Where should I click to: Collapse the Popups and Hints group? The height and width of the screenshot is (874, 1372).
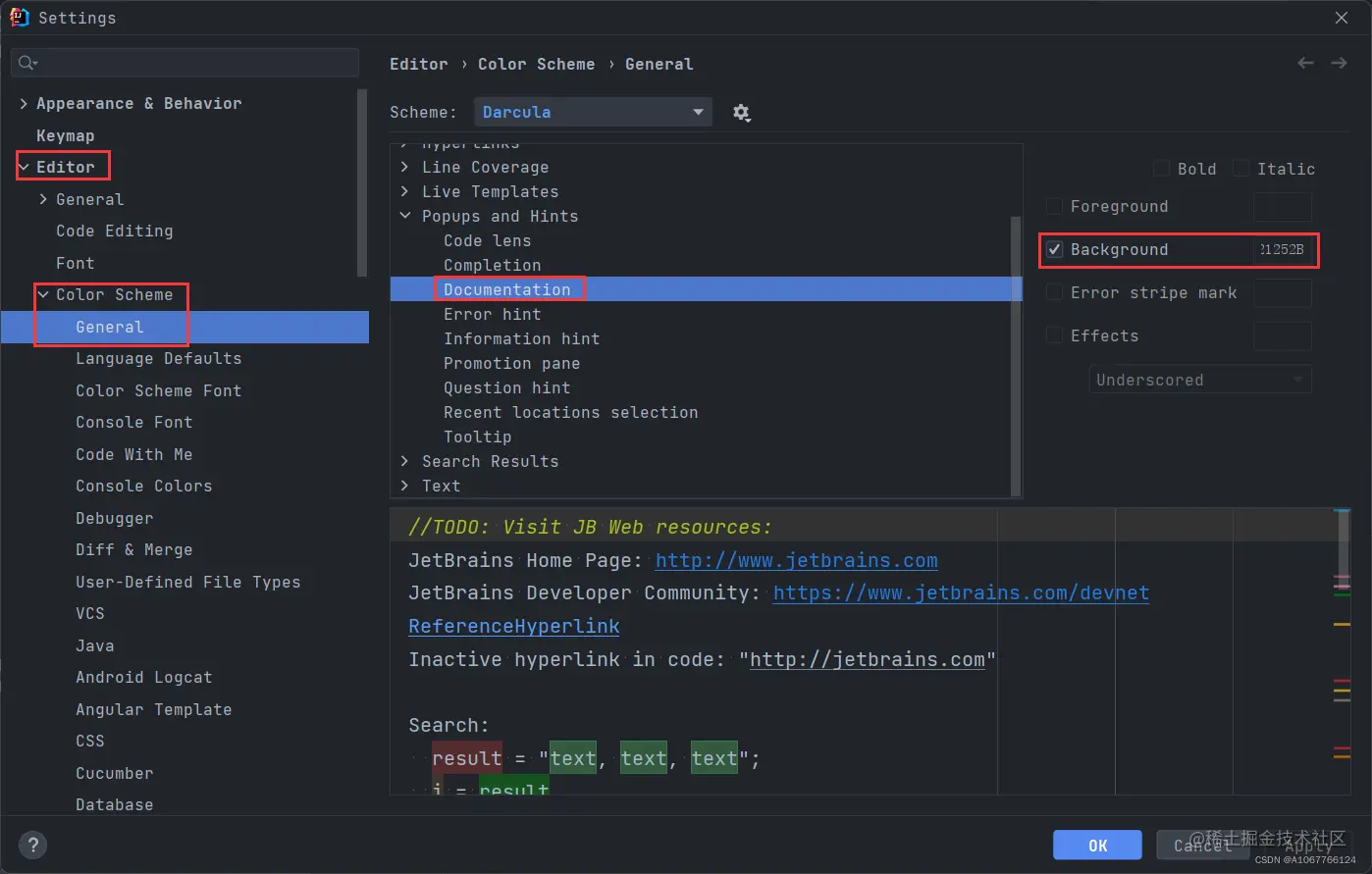point(405,216)
